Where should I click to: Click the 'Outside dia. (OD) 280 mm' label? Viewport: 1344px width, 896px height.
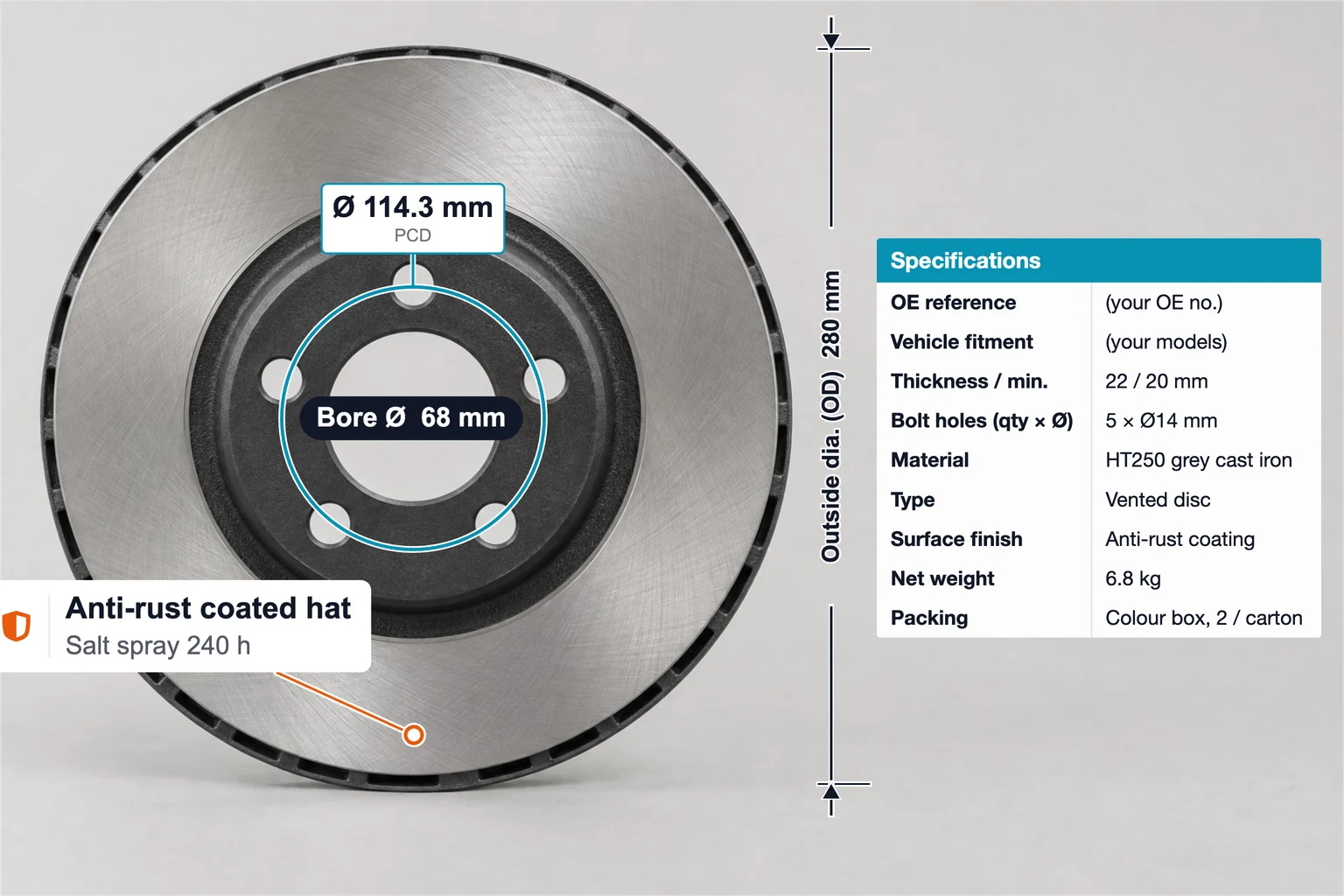[x=830, y=416]
